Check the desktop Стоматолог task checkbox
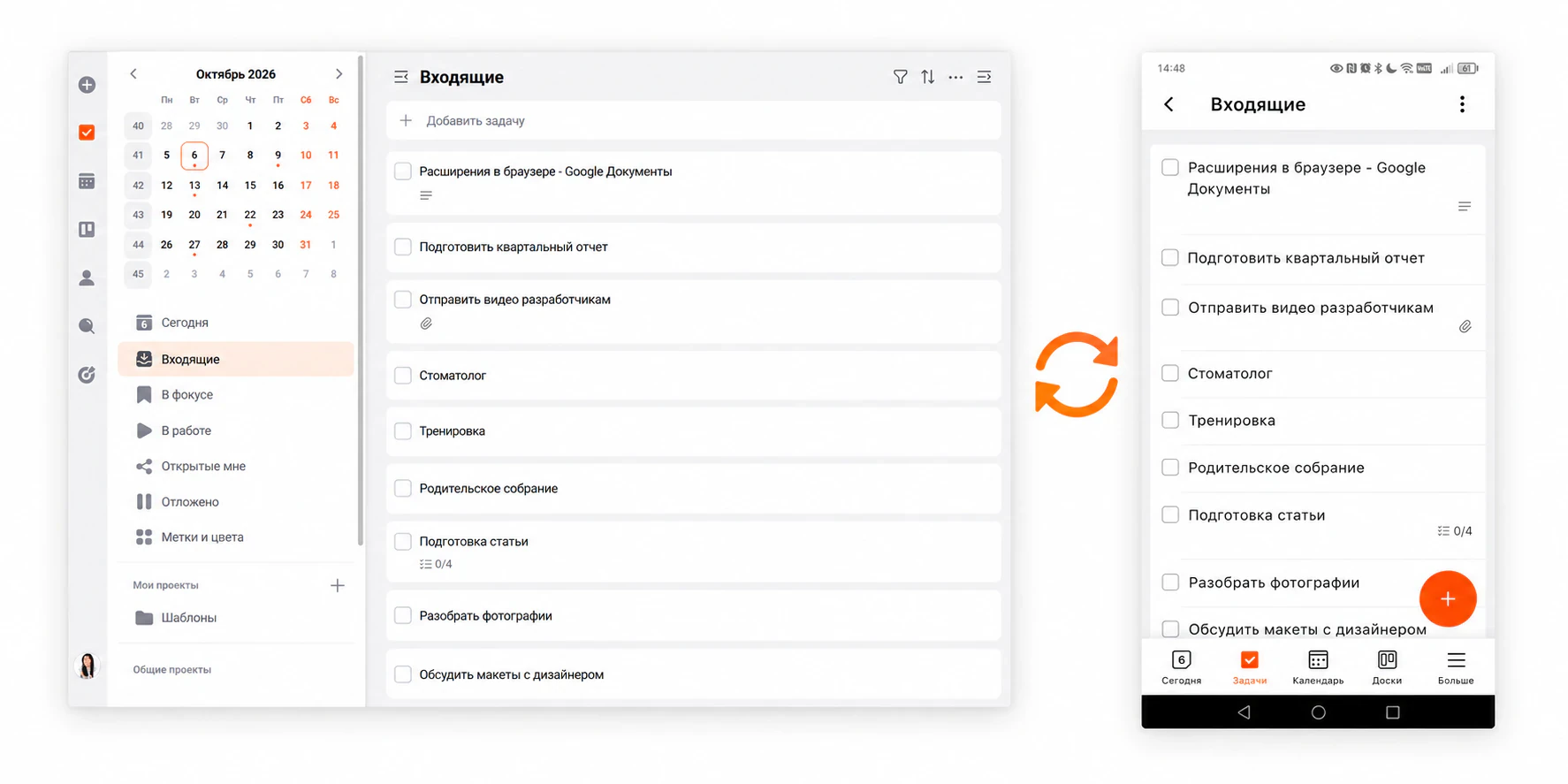This screenshot has height=784, width=1568. [403, 376]
